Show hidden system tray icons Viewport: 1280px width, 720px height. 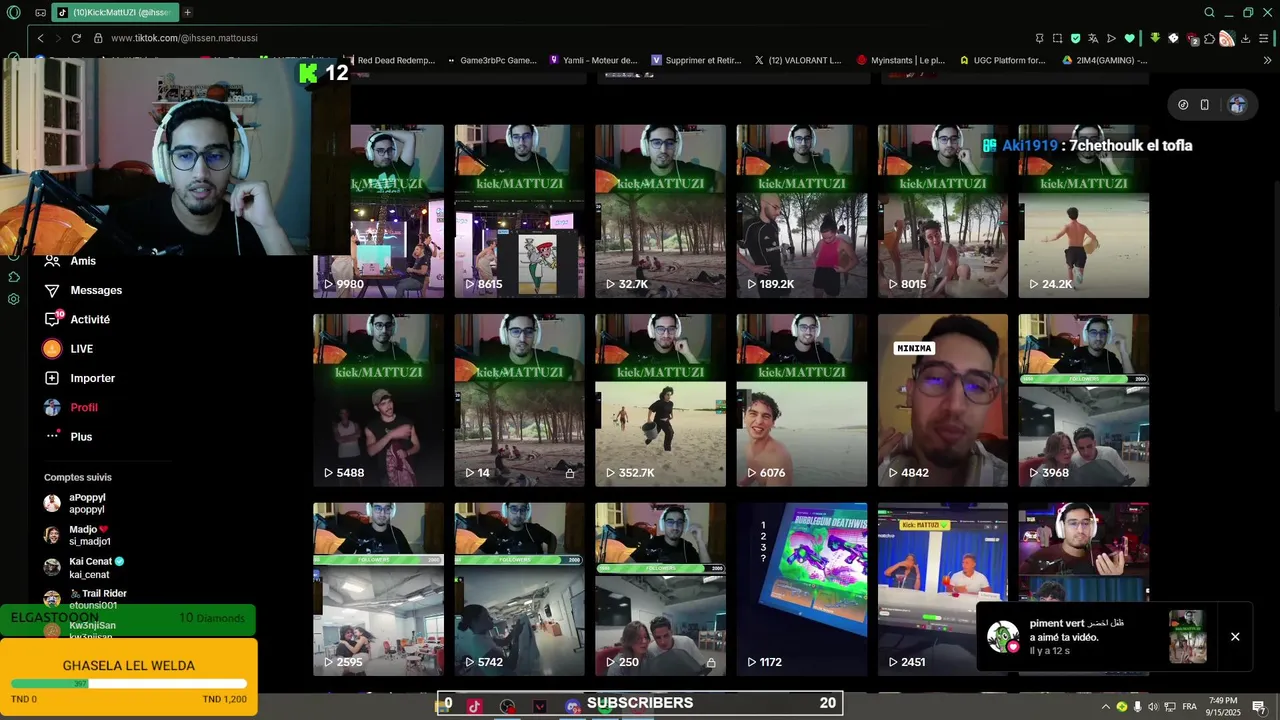coord(1106,706)
